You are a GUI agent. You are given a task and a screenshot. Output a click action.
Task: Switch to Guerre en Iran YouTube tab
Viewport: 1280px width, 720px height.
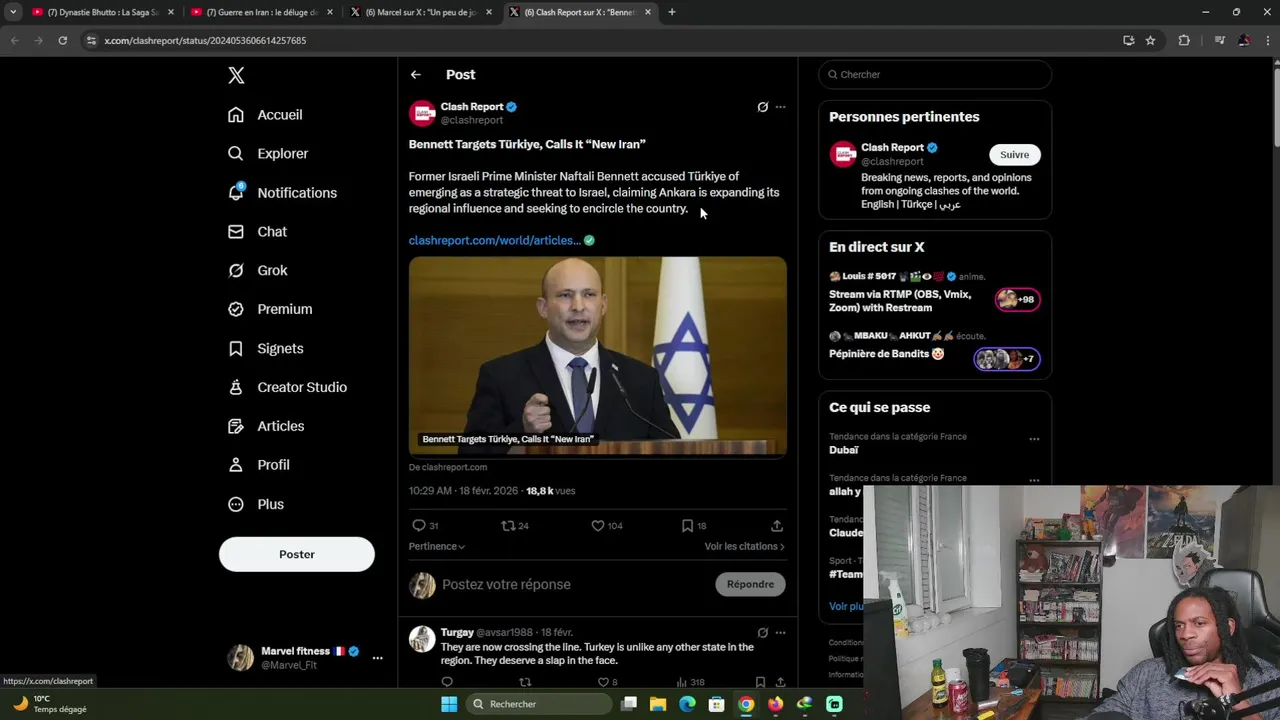click(x=262, y=12)
